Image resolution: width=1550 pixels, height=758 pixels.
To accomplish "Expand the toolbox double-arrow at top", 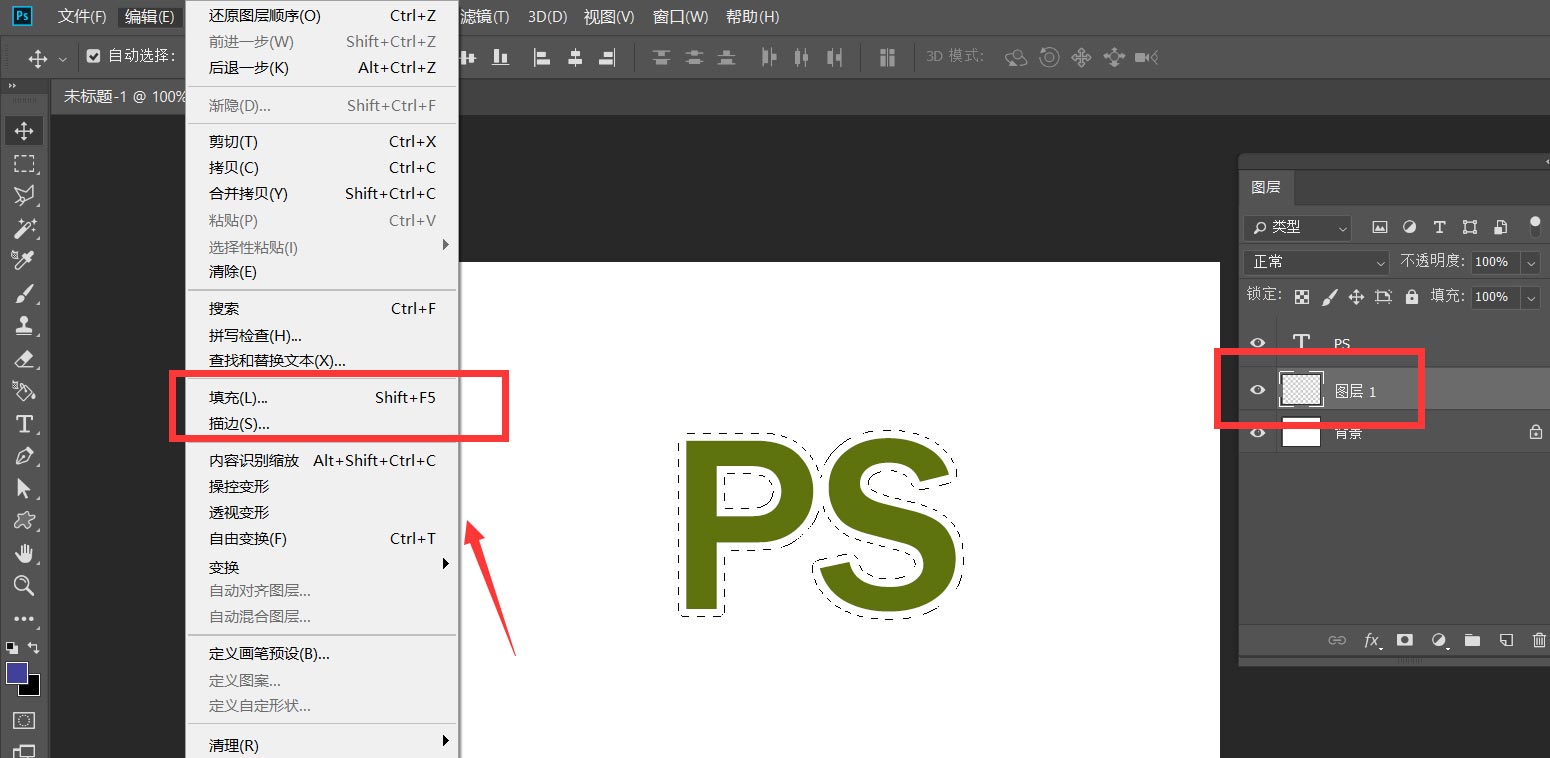I will (13, 87).
